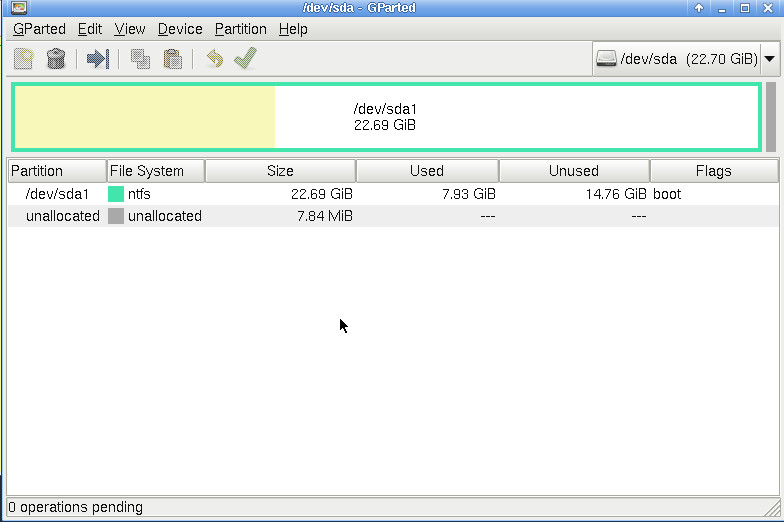
Task: Click the 0 operations pending status text
Action: click(76, 507)
